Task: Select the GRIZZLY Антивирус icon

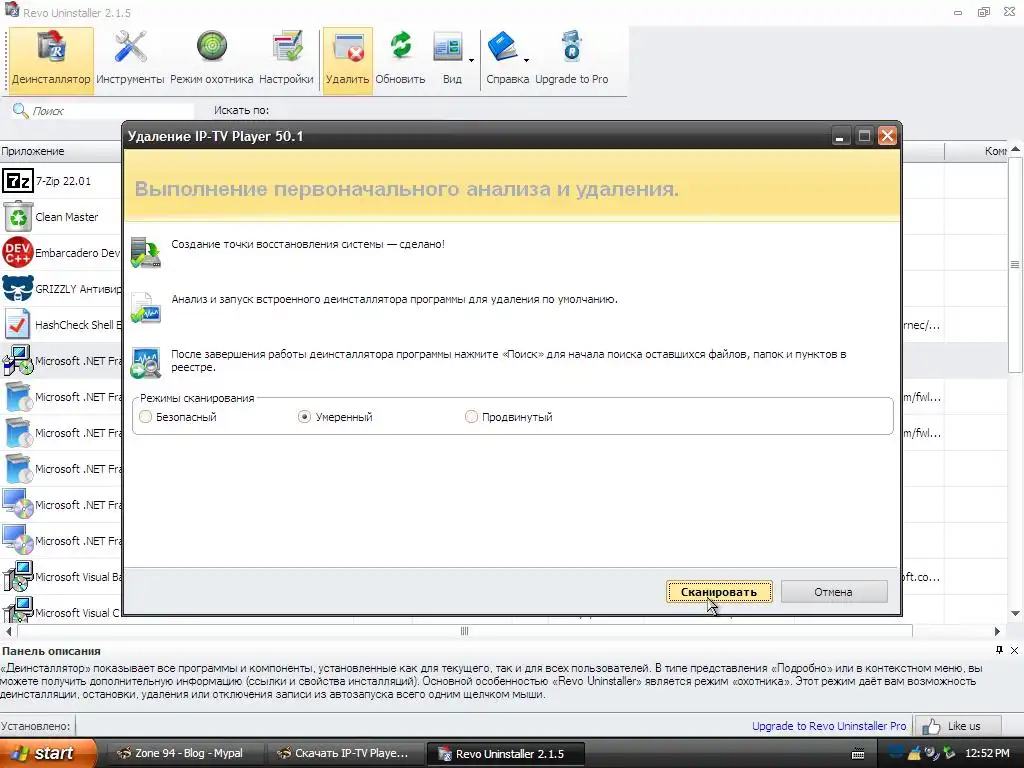Action: (x=18, y=289)
